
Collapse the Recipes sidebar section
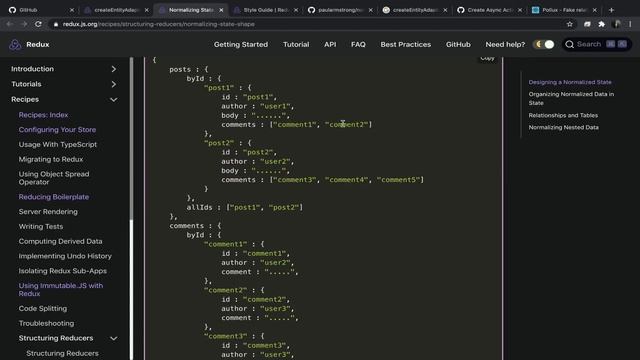tap(113, 100)
